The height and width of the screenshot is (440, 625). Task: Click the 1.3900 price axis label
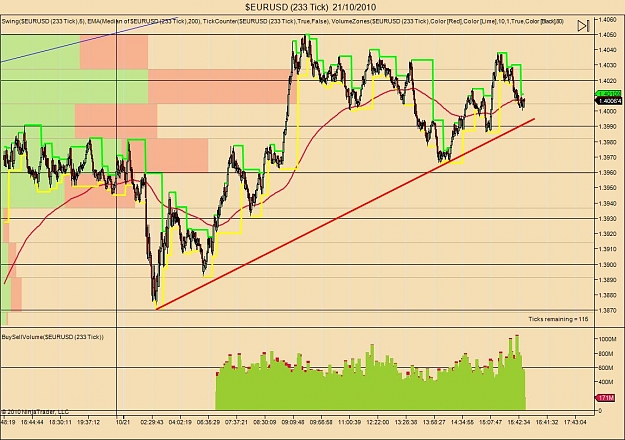pos(607,265)
